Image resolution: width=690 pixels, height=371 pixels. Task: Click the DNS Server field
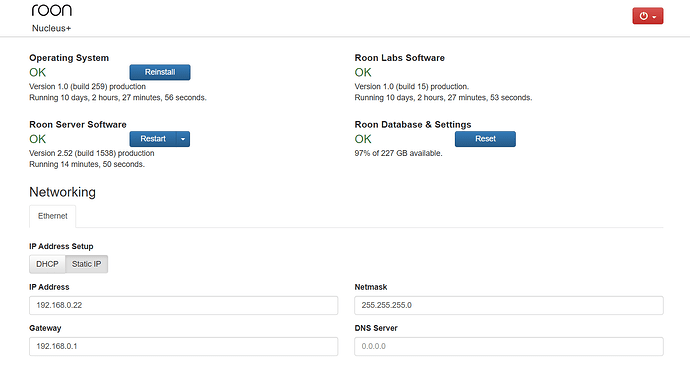(509, 346)
